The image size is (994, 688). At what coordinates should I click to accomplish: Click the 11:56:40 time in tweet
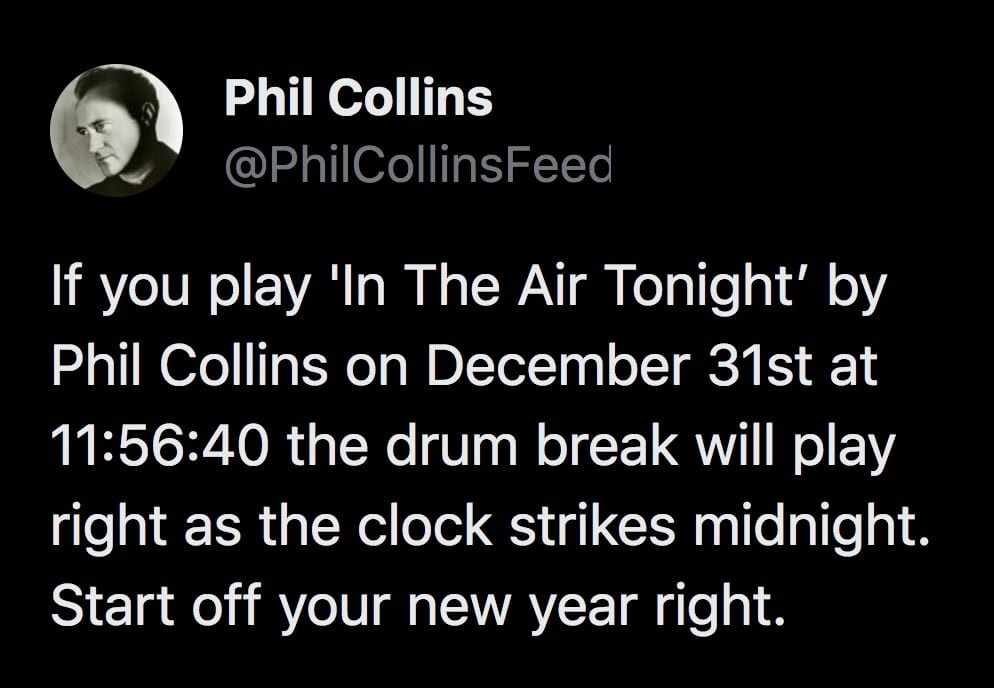pyautogui.click(x=159, y=445)
